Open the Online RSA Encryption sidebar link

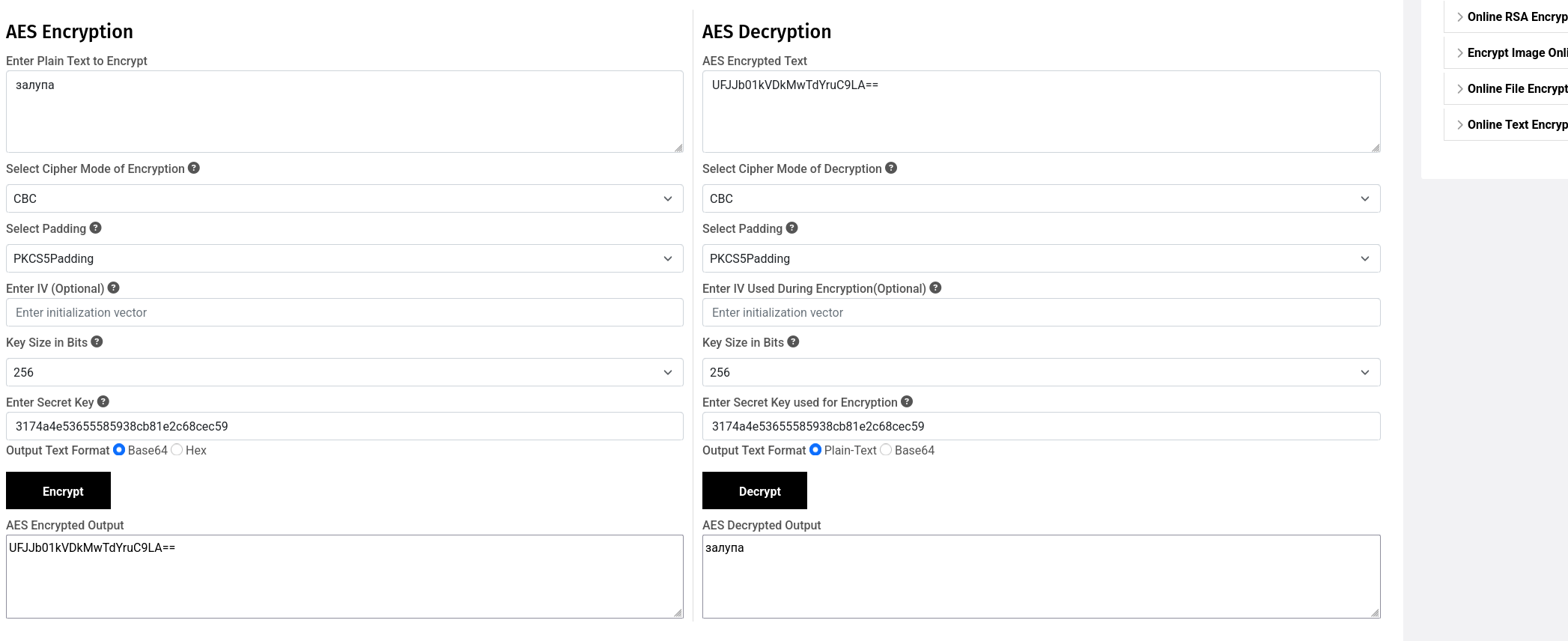point(1516,16)
